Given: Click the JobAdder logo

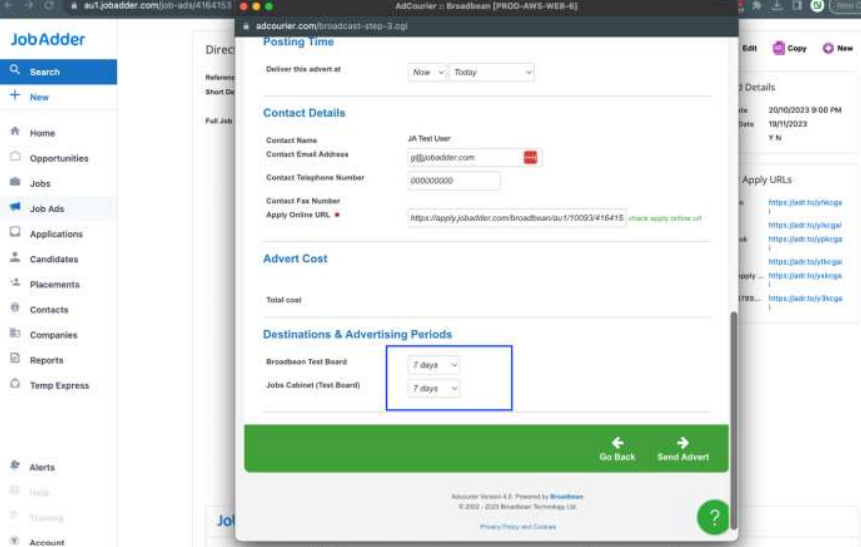Looking at the screenshot, I should 48,40.
